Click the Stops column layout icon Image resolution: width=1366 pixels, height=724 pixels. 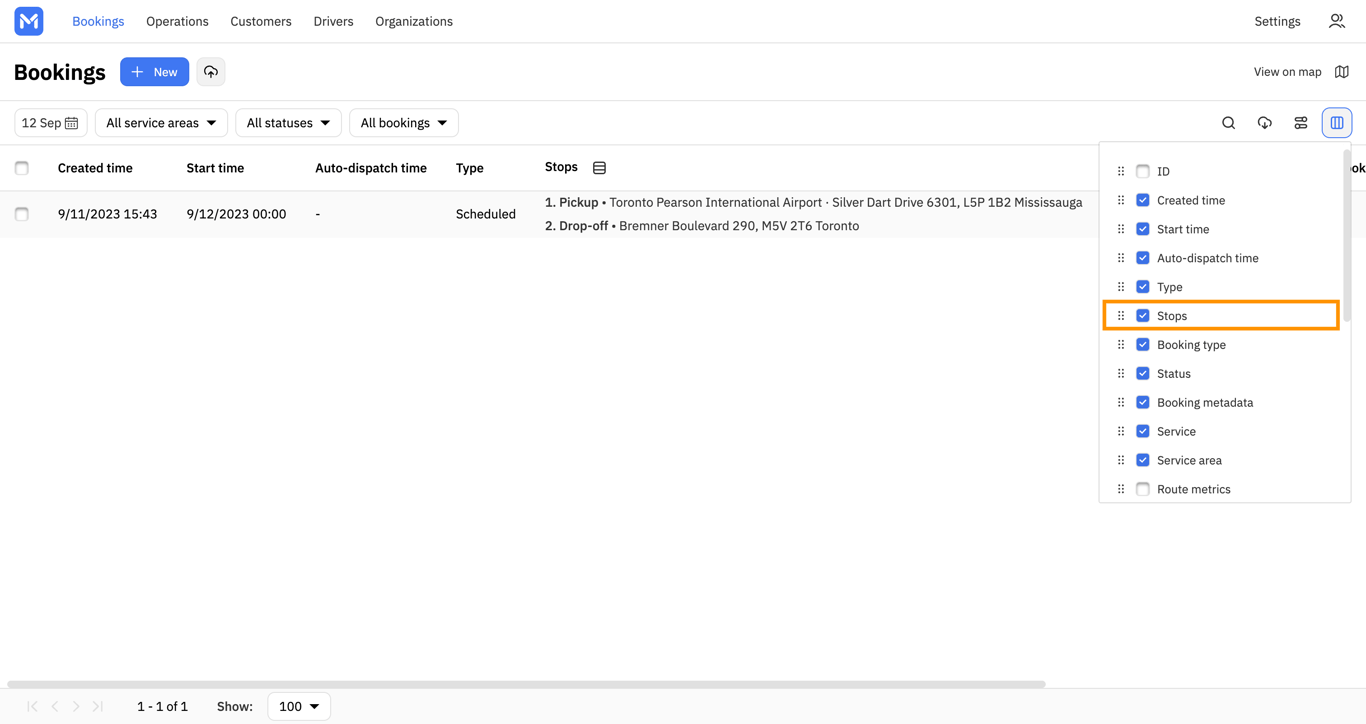click(599, 168)
